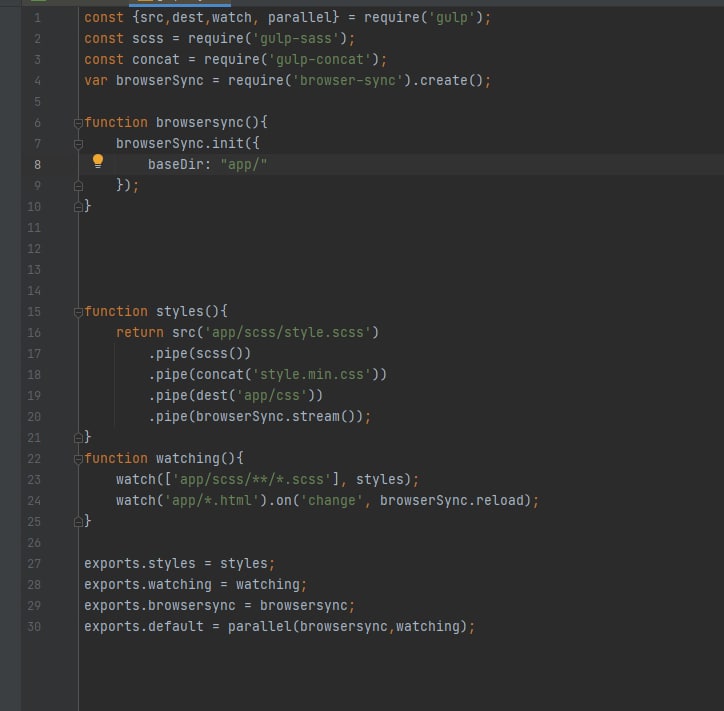This screenshot has width=724, height=711.
Task: Click exports.watching on line 28
Action: (148, 584)
